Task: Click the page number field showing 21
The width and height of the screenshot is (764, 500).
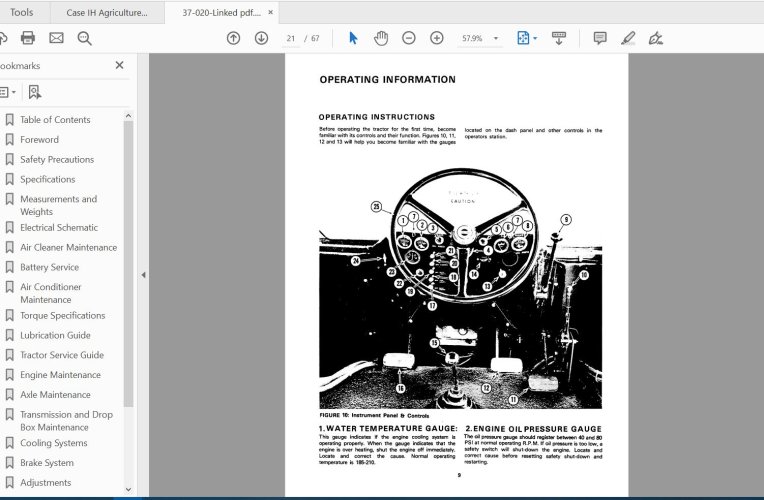Action: click(x=291, y=38)
